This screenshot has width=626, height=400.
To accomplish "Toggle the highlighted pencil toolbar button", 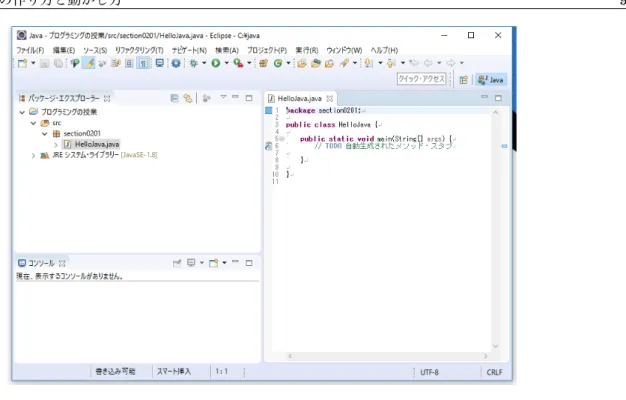I will [x=89, y=63].
